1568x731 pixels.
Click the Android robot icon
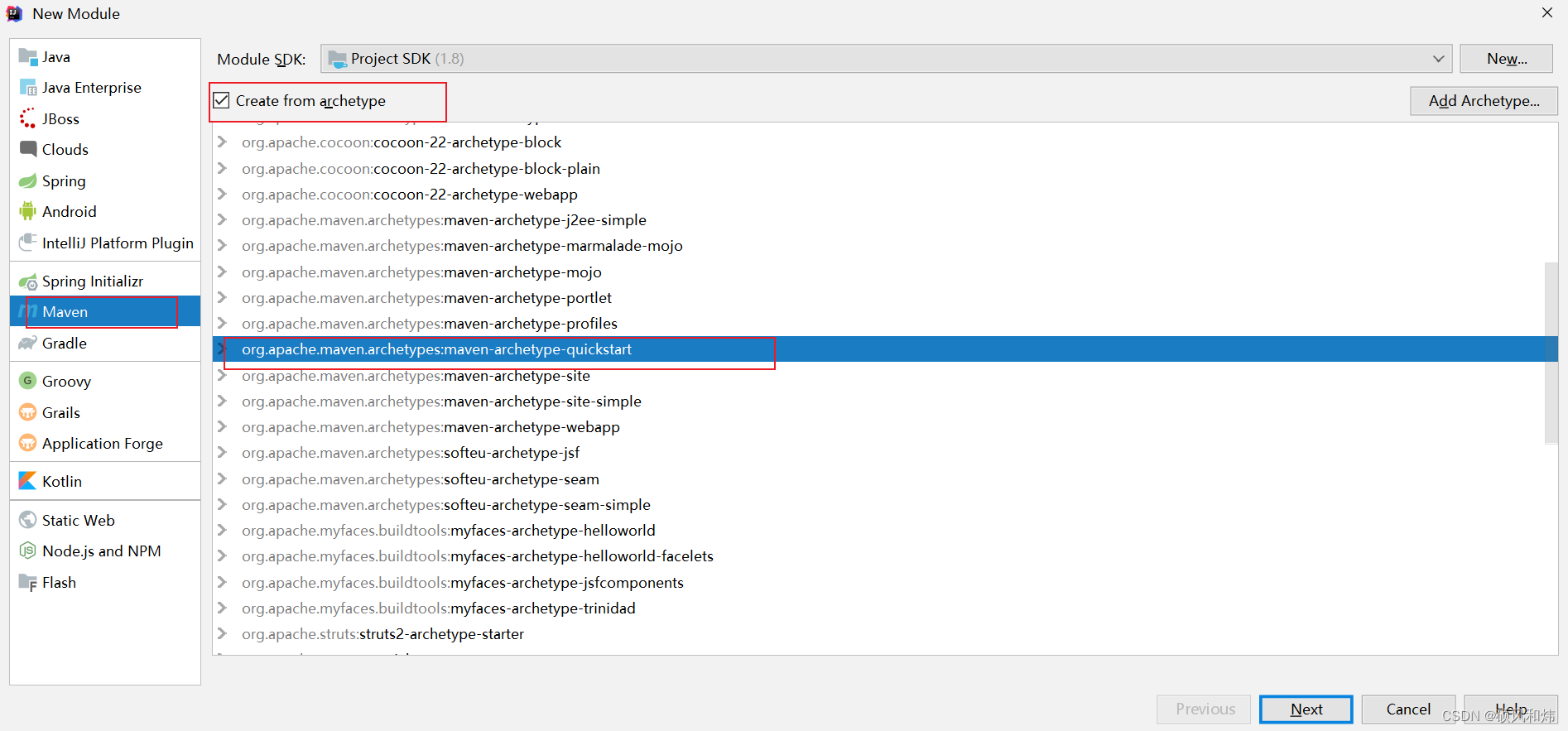coord(28,211)
